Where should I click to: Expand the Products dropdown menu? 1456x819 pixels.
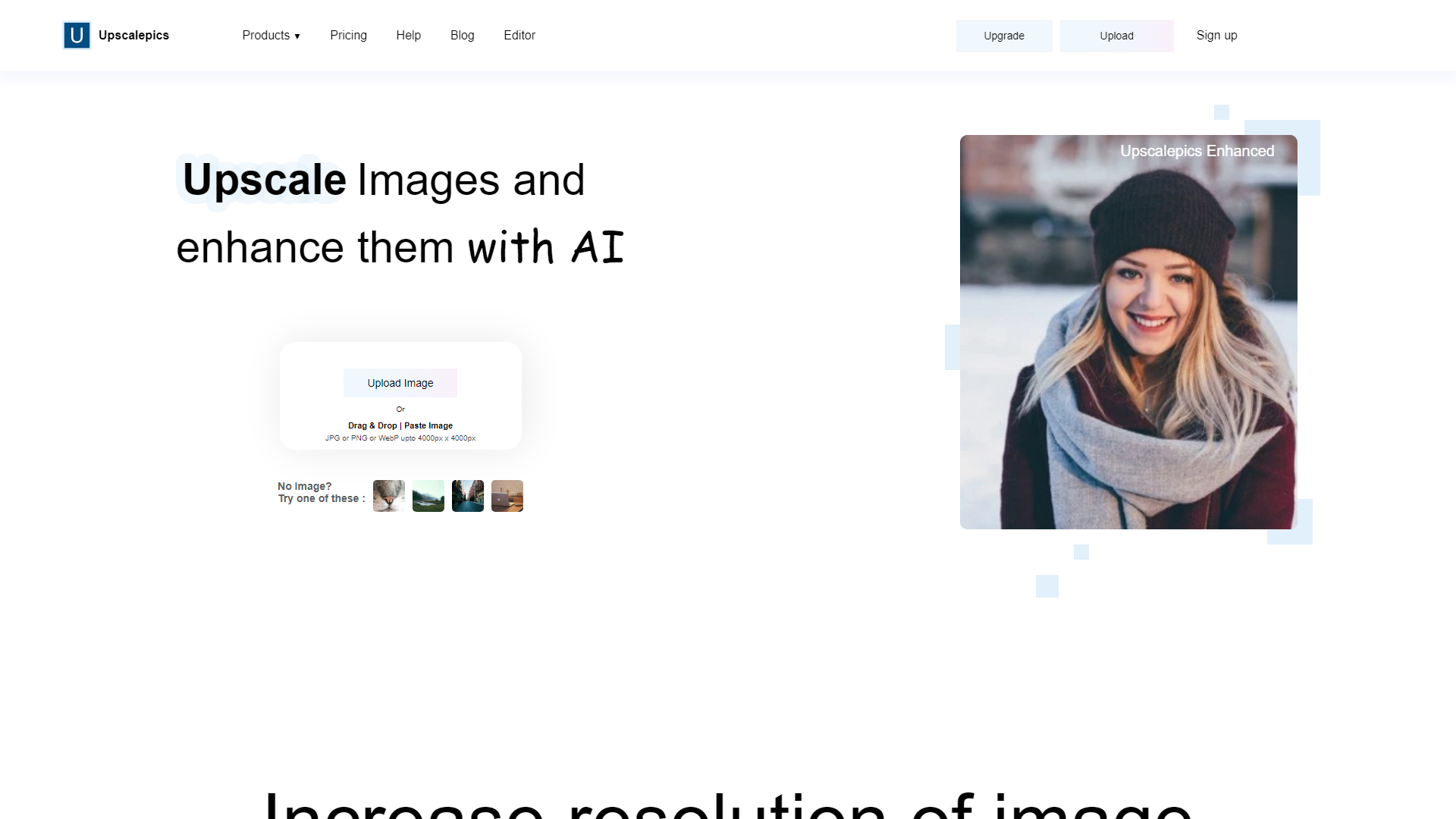(x=271, y=36)
